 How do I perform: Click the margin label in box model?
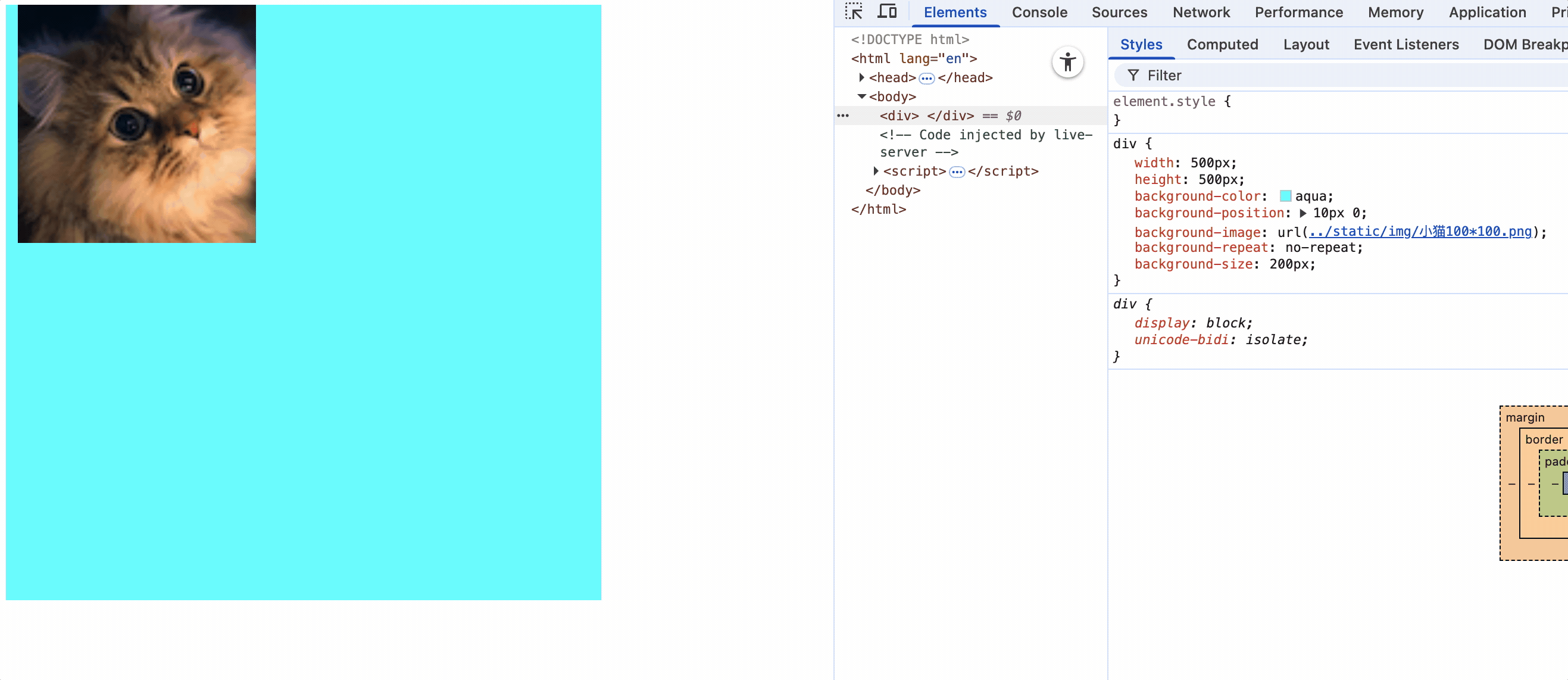1525,417
